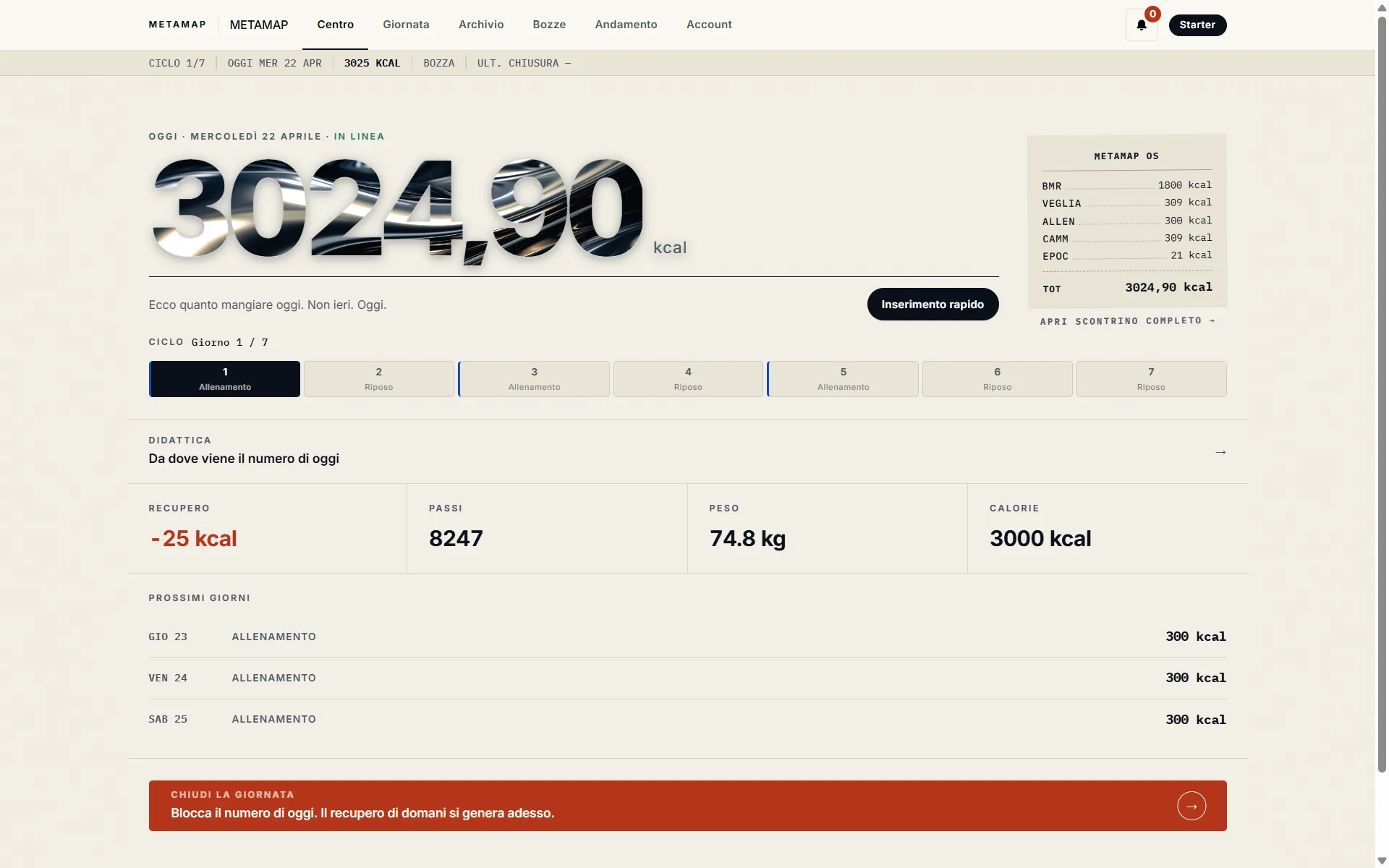Image resolution: width=1389 pixels, height=868 pixels.
Task: Expand the lesson 'Da dove viene il numero di oggi'
Action: pyautogui.click(x=244, y=459)
